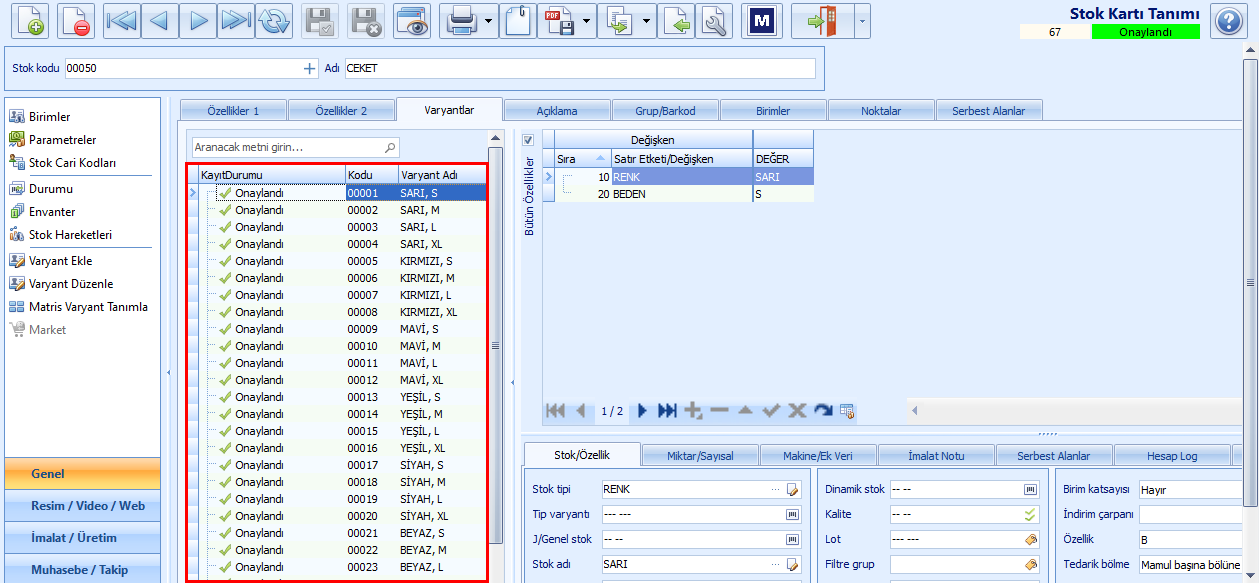Save as PDF icon
The image size is (1259, 583).
558,21
